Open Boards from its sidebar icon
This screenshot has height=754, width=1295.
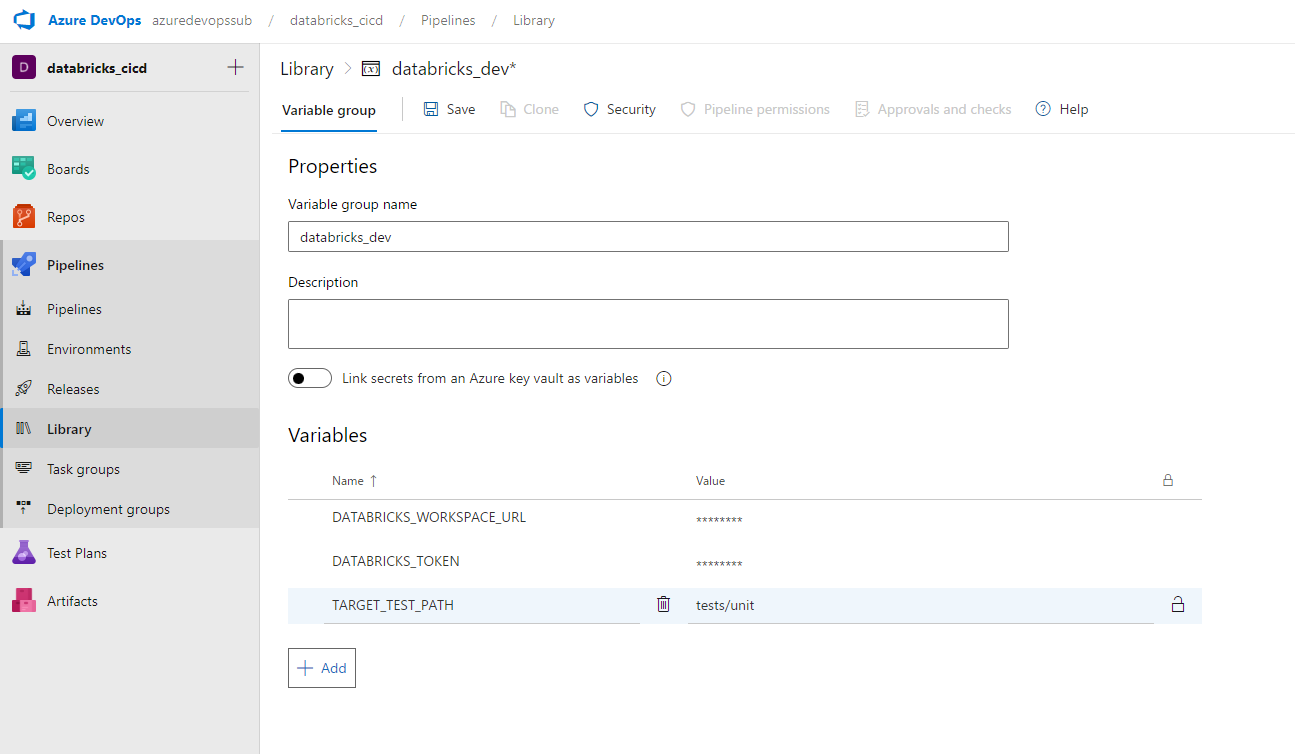coord(24,169)
